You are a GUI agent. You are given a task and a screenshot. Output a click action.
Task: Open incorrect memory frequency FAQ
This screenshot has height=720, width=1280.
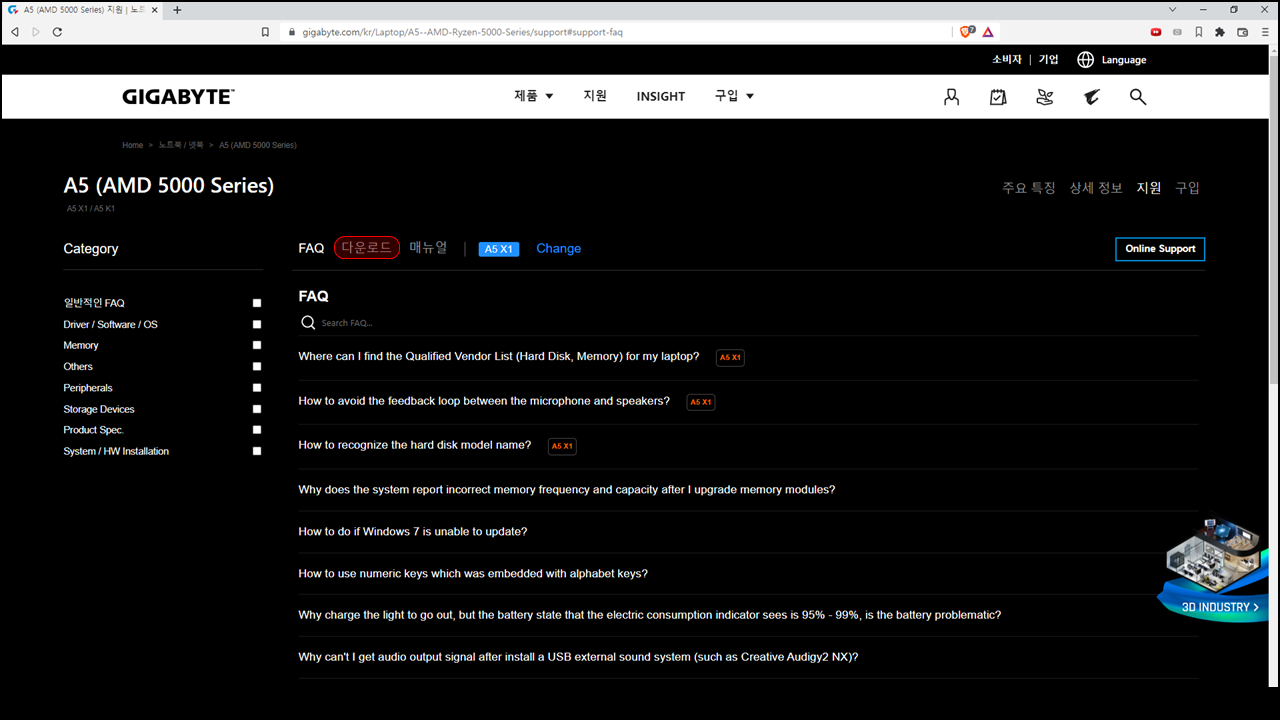(567, 490)
